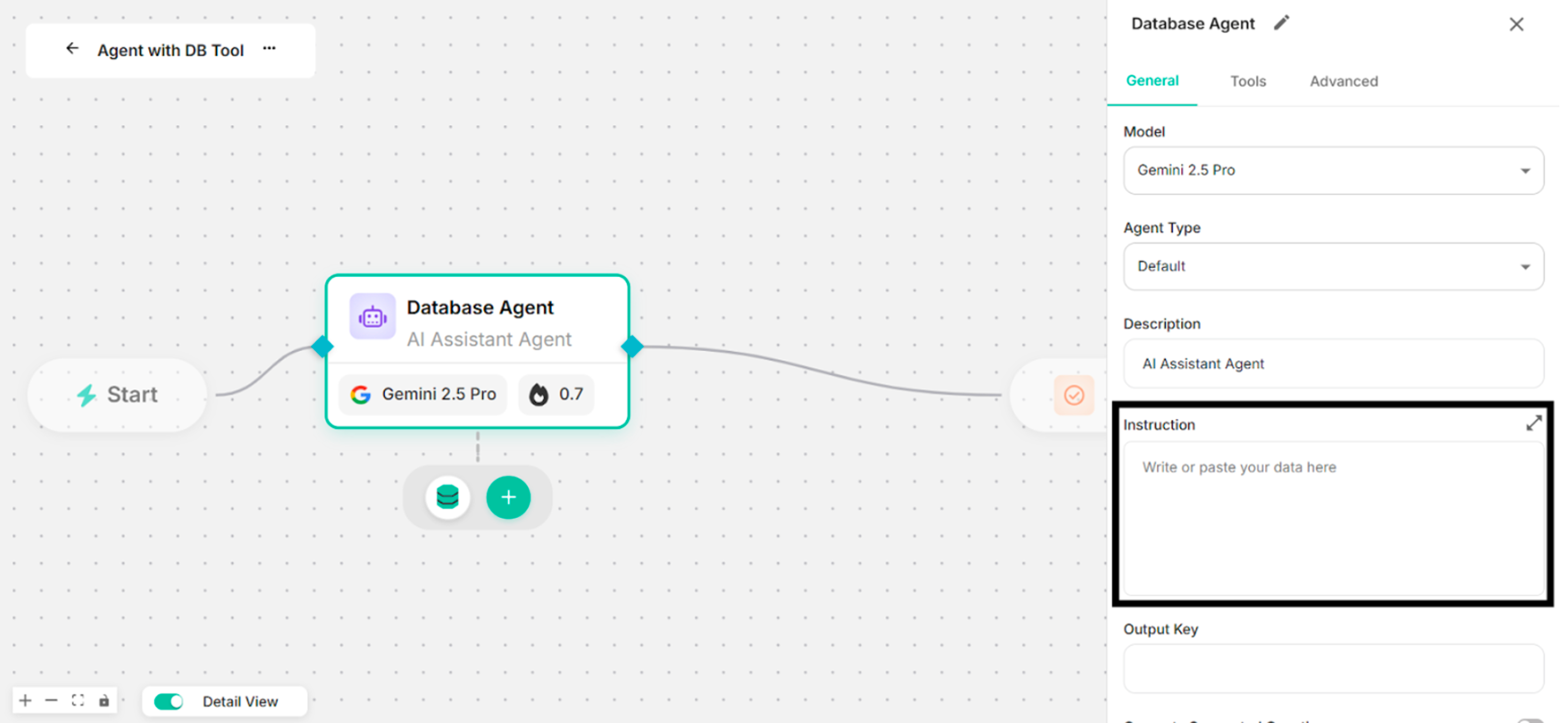Fit the canvas to view
This screenshot has width=1568, height=723.
[77, 700]
